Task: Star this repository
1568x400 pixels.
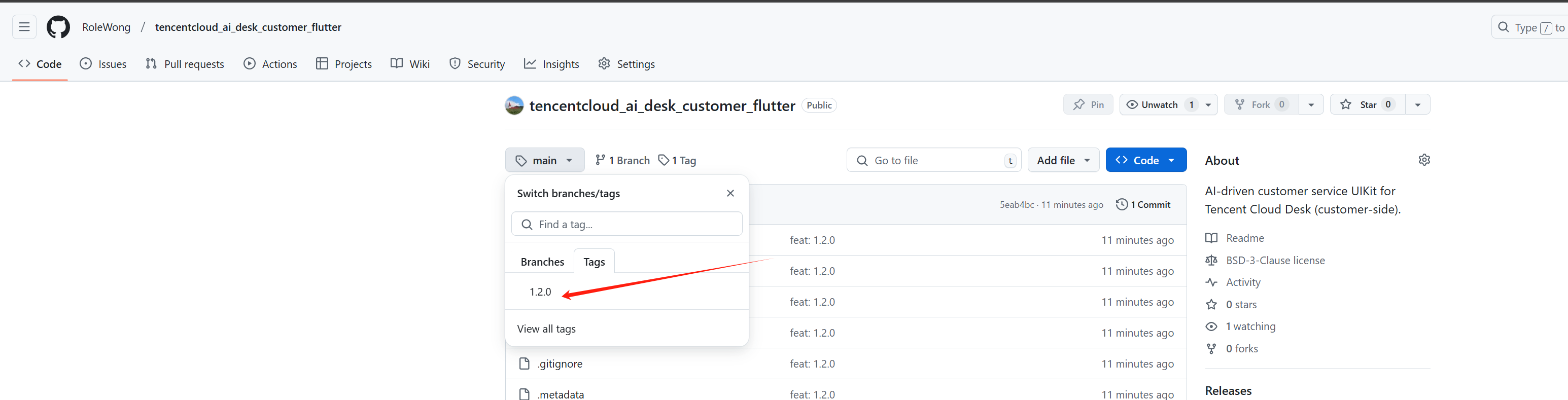Action: pos(1367,104)
